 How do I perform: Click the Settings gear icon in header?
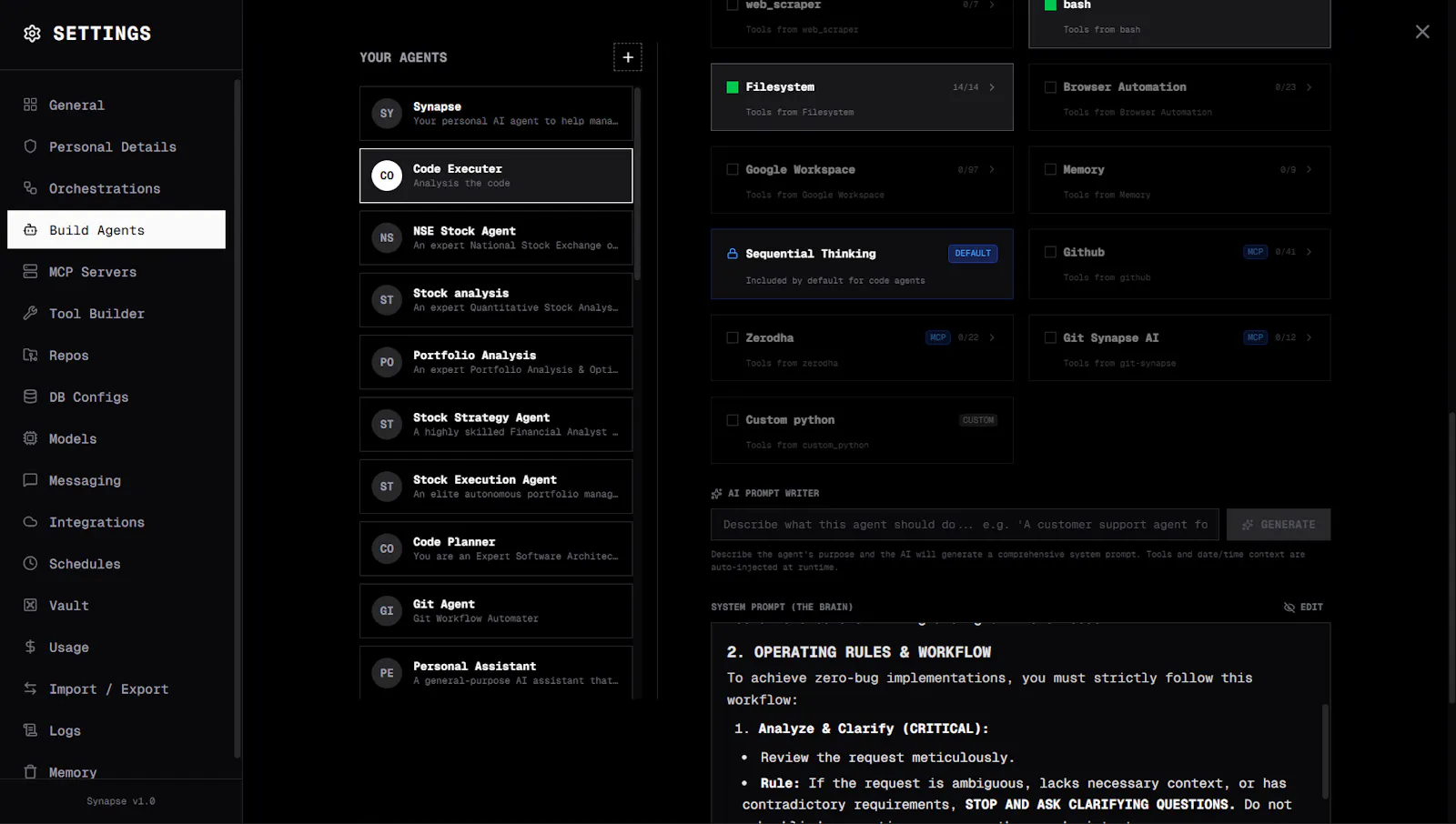point(32,34)
